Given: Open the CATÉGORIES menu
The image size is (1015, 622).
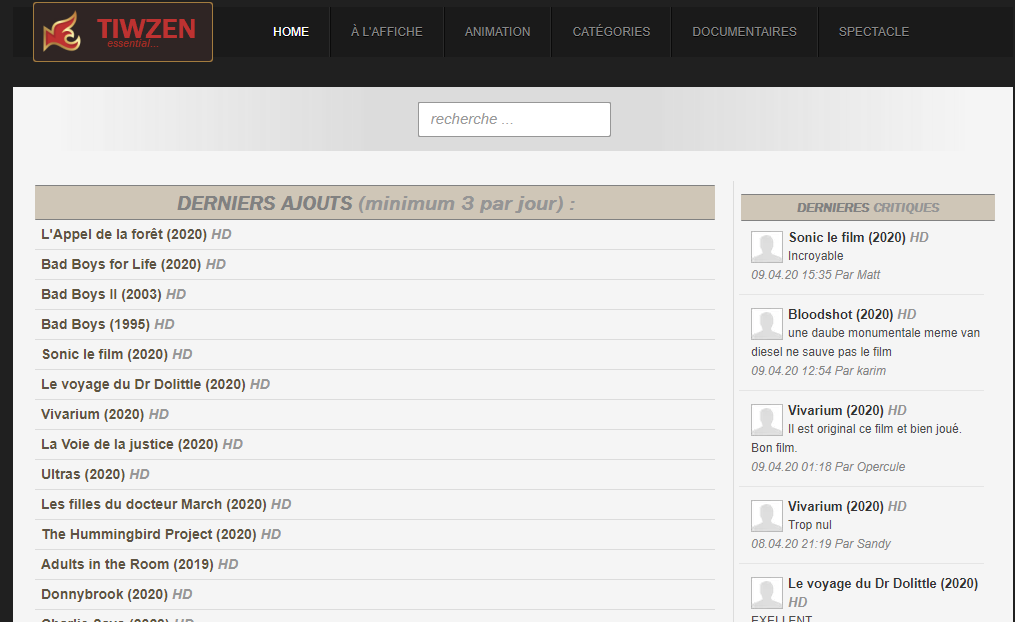Looking at the screenshot, I should point(611,32).
